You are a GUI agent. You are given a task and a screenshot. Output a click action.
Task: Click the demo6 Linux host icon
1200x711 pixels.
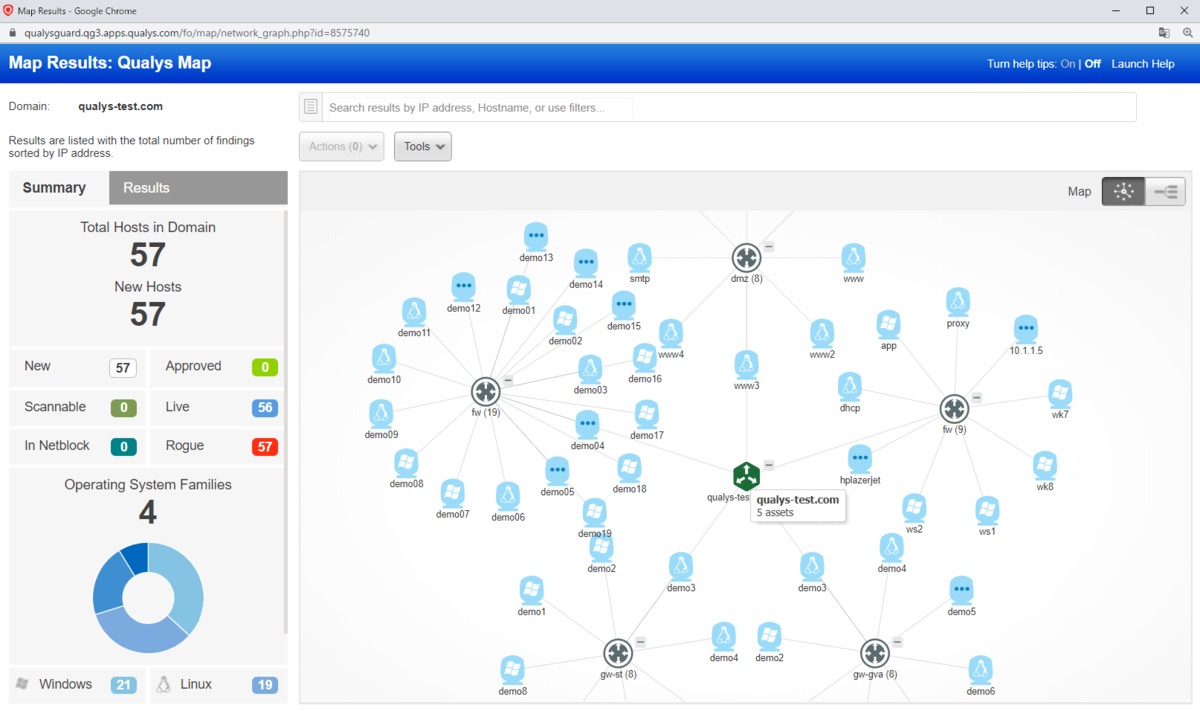(980, 670)
